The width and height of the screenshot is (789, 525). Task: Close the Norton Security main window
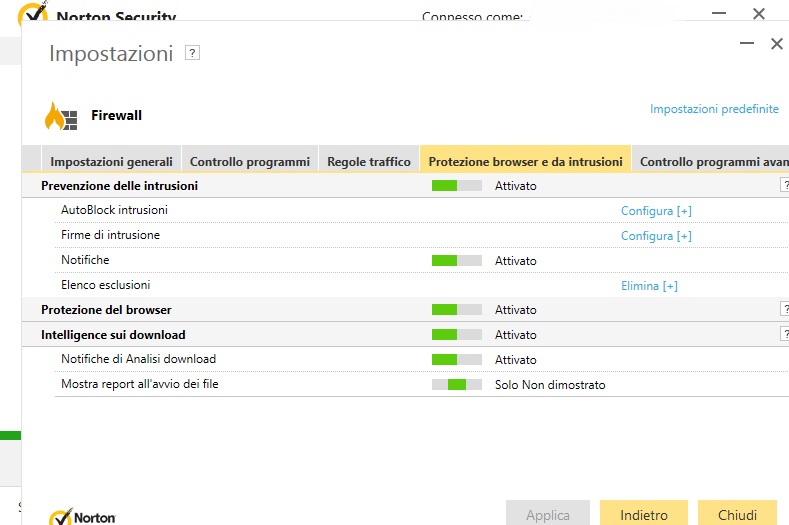(x=759, y=14)
